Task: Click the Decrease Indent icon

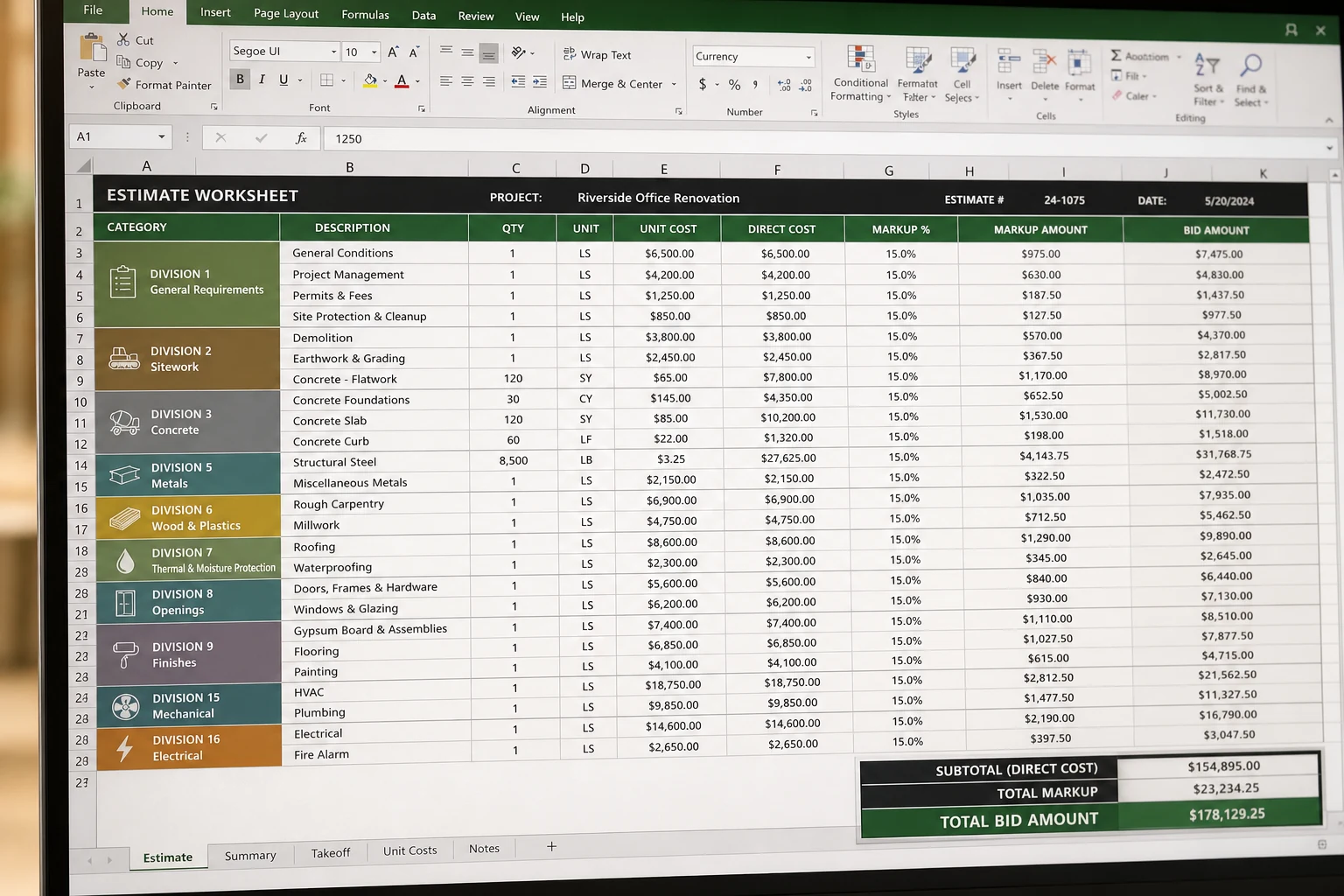Action: click(518, 81)
